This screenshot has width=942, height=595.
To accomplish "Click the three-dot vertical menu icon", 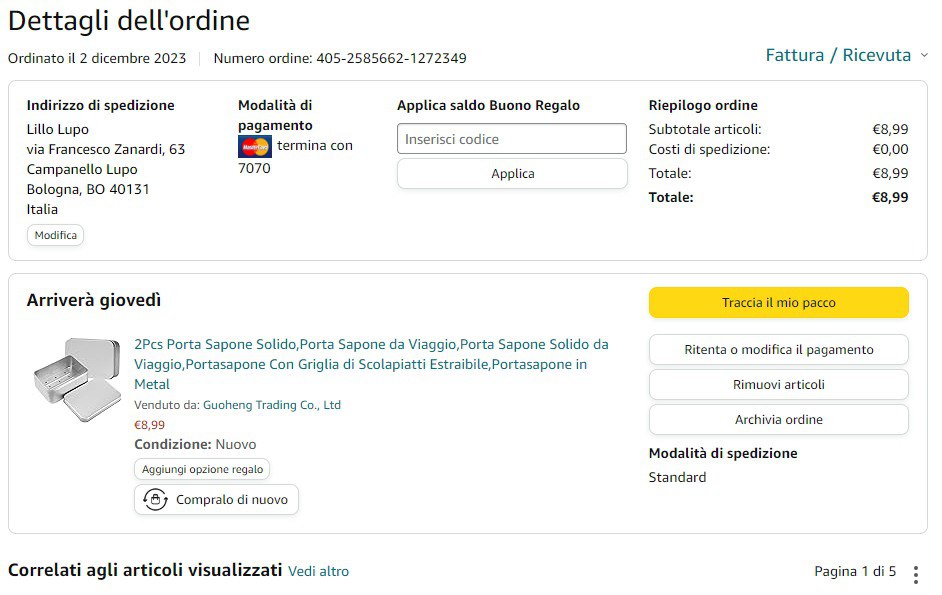I will 916,574.
